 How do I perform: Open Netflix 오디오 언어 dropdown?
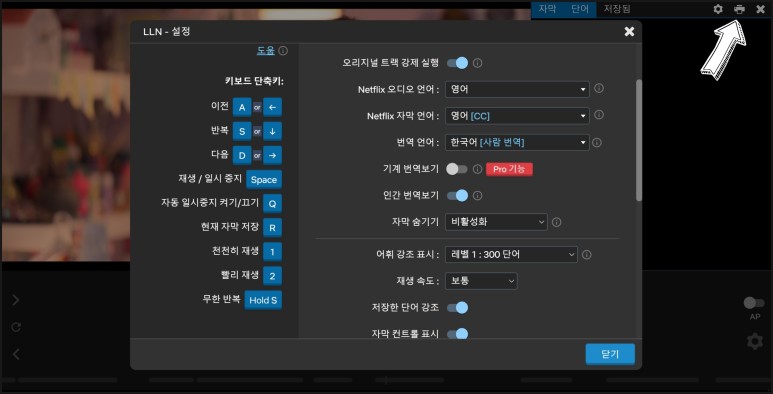click(x=517, y=89)
